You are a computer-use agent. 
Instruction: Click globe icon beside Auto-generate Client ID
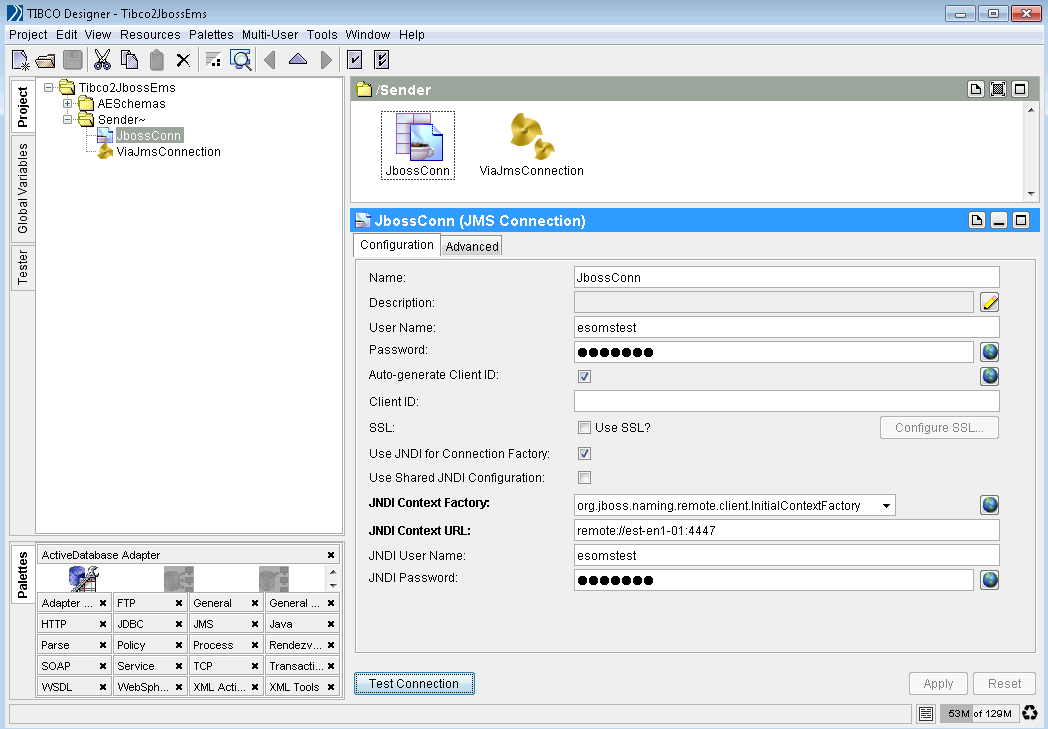pyautogui.click(x=990, y=376)
